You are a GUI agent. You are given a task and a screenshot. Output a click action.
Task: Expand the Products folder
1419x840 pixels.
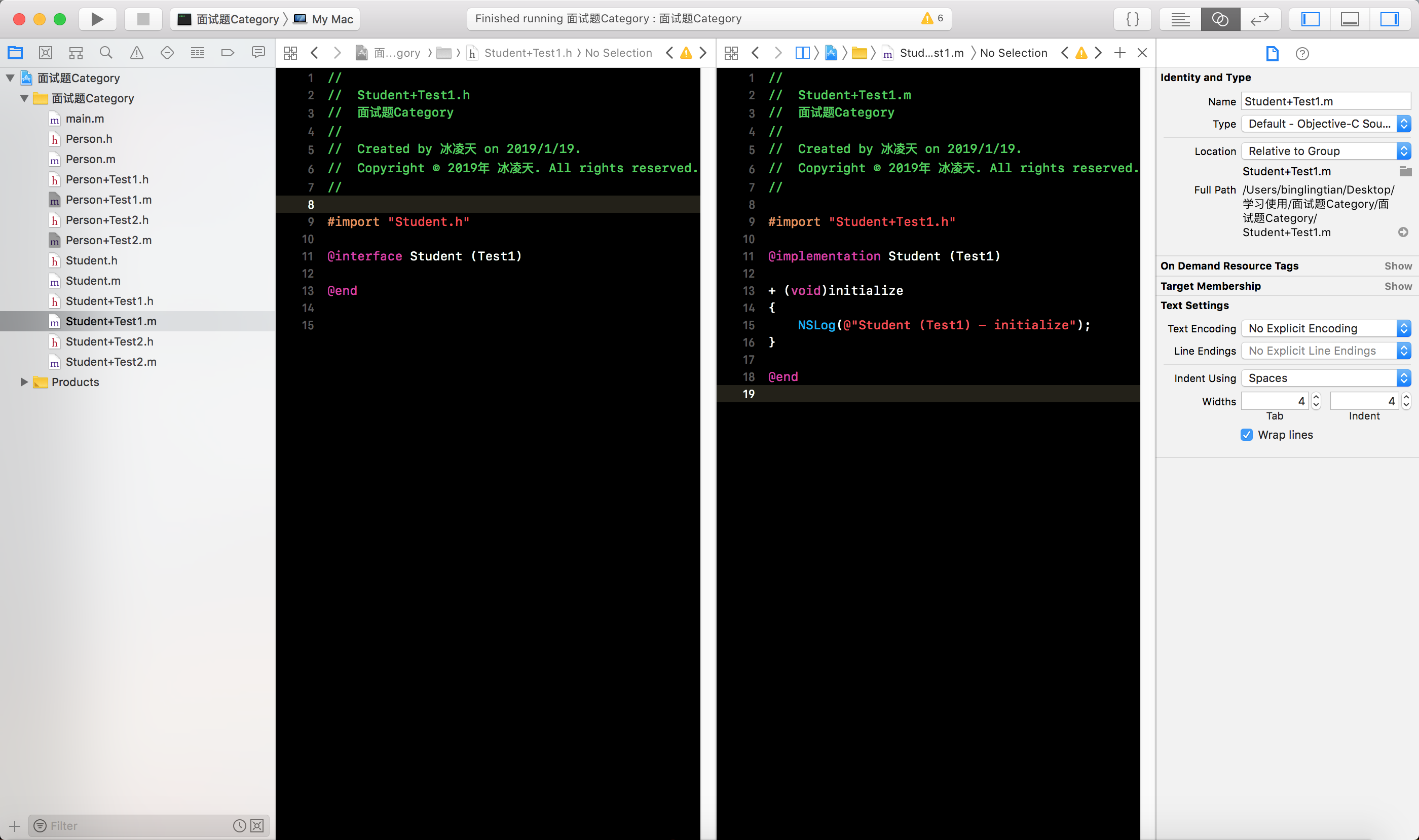pyautogui.click(x=24, y=382)
